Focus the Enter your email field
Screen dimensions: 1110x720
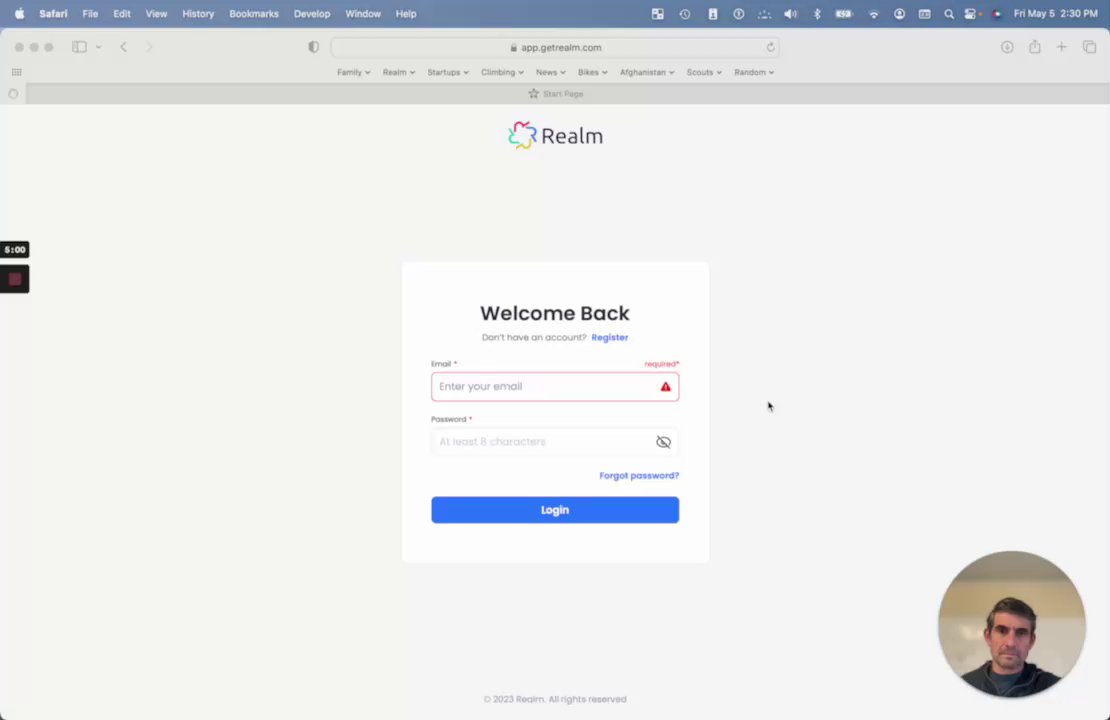[x=555, y=387]
